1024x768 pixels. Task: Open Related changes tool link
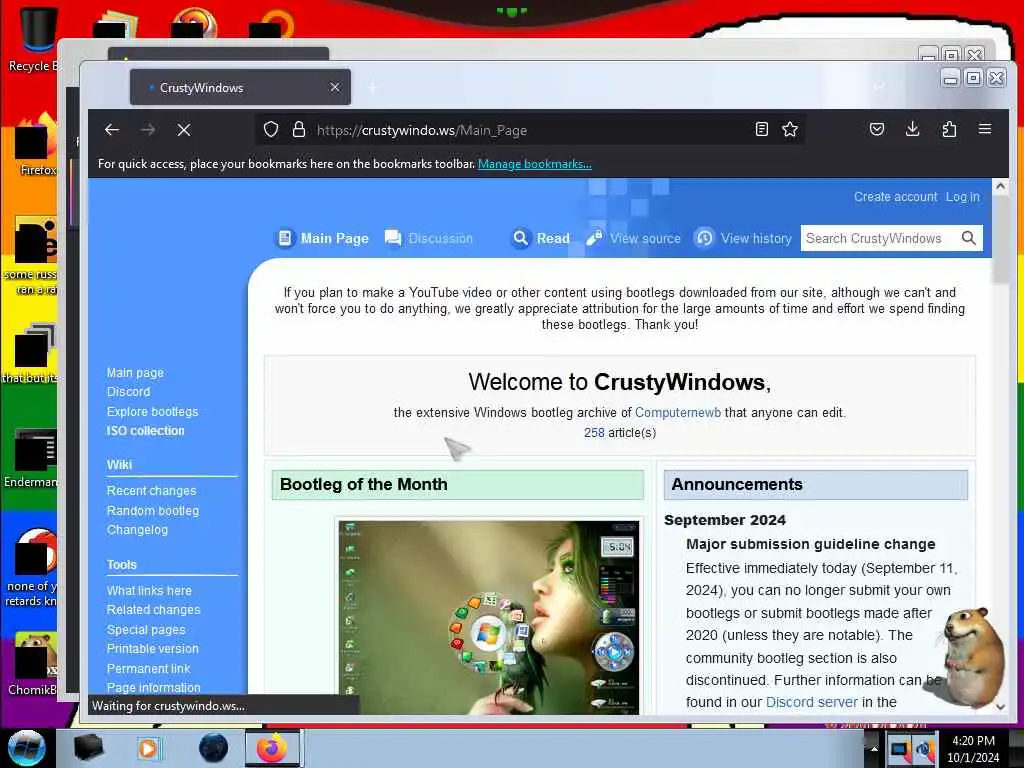click(x=153, y=609)
